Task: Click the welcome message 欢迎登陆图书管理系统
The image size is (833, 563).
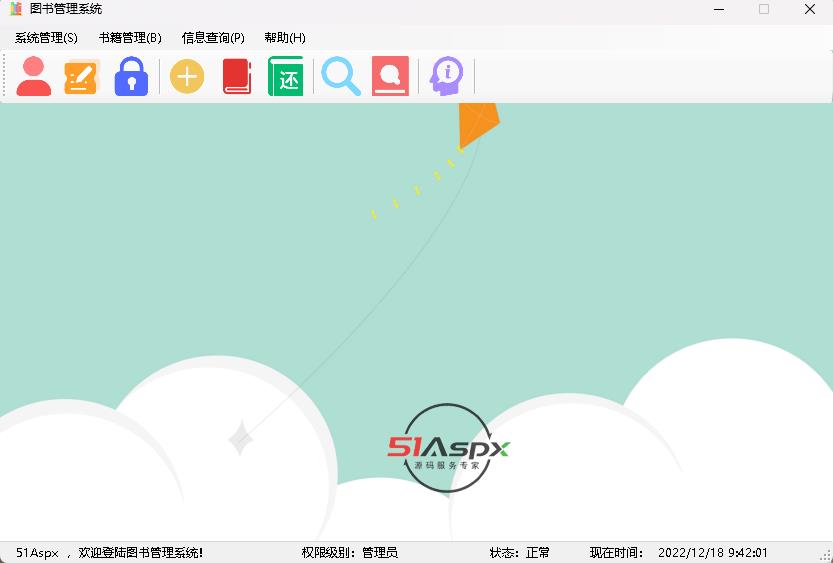Action: coord(140,553)
